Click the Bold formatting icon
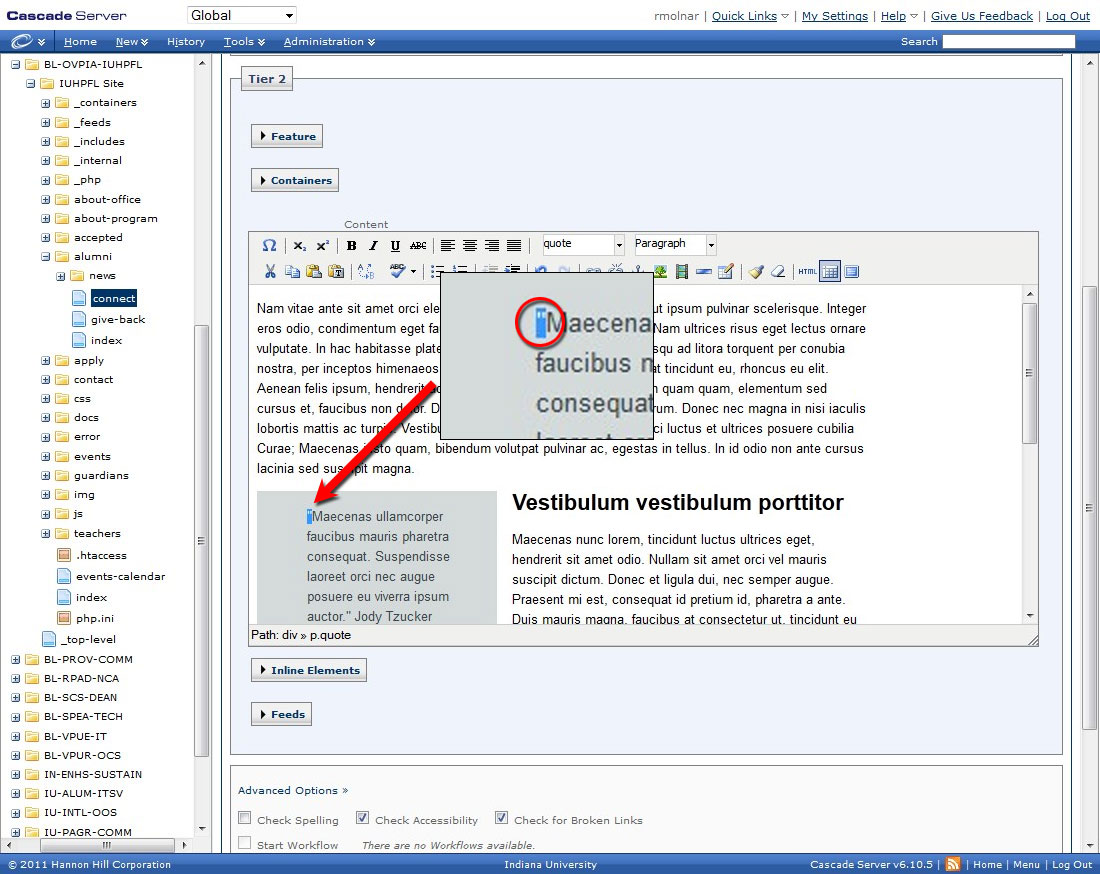1100x874 pixels. (x=351, y=246)
